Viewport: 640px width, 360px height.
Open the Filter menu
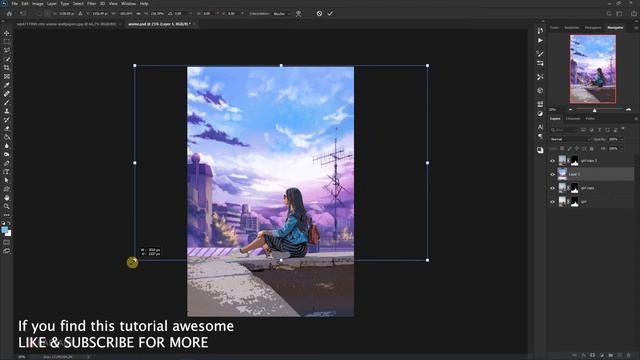(x=91, y=4)
